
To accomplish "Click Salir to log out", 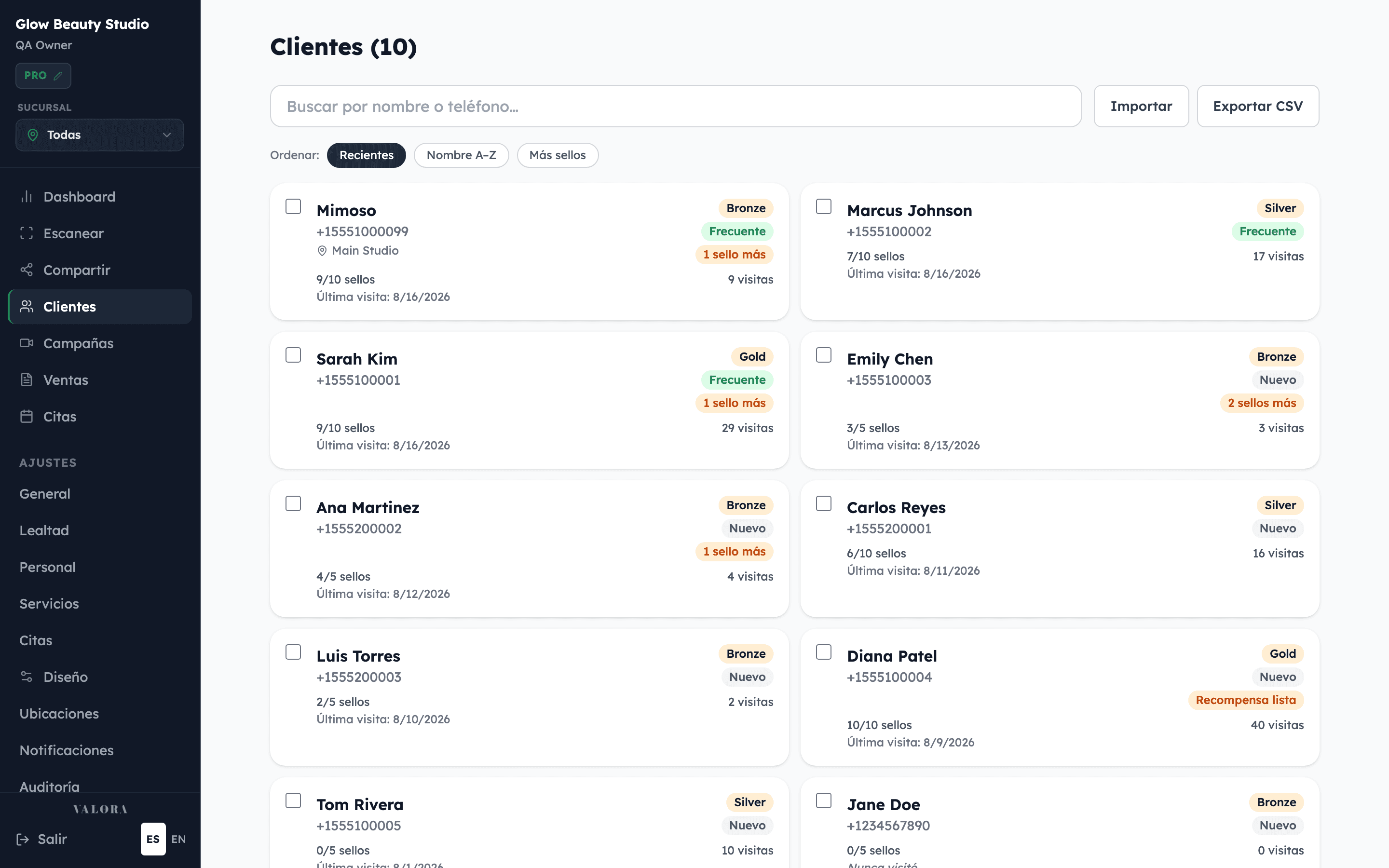I will [42, 839].
